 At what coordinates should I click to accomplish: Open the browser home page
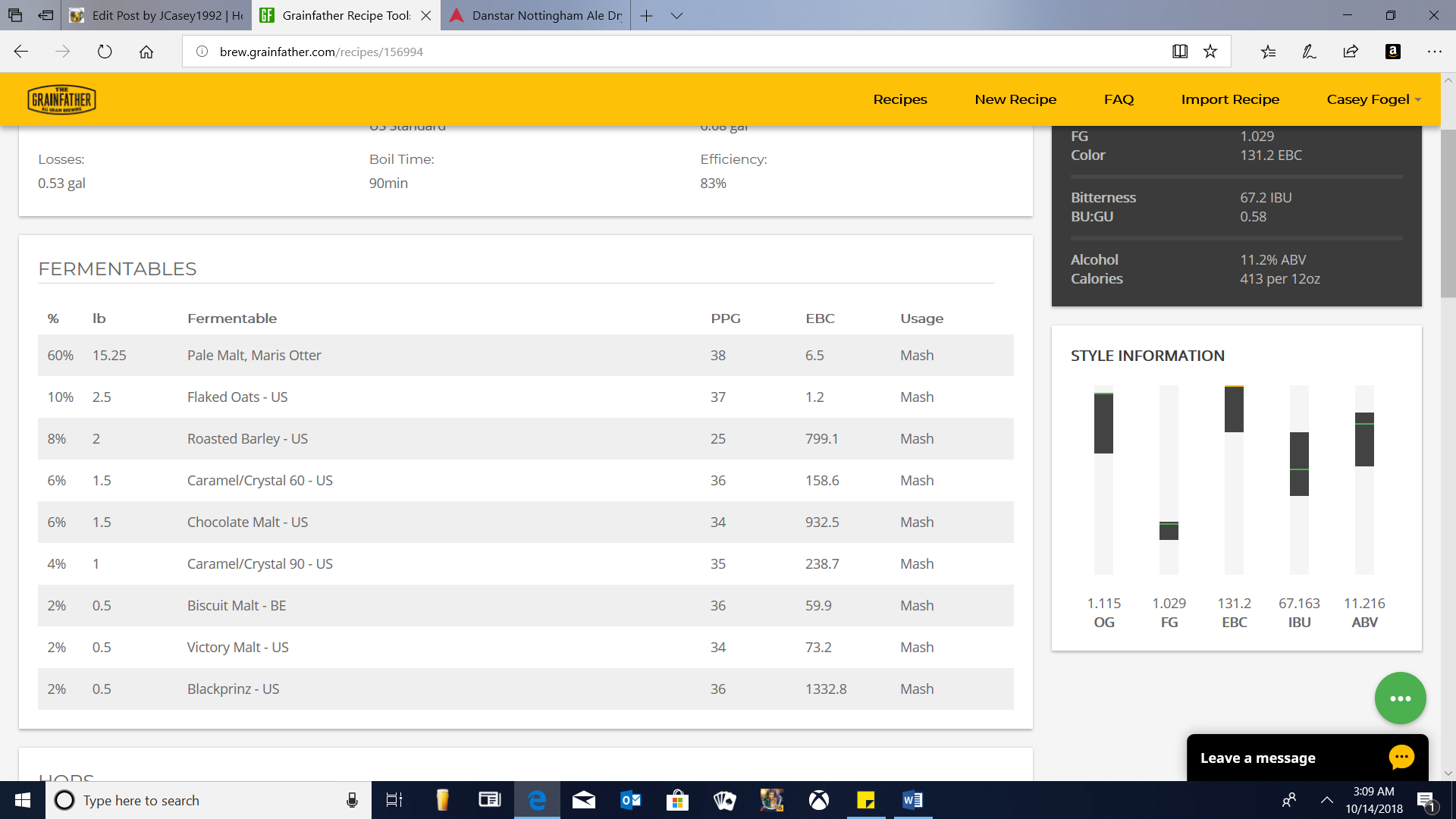click(x=146, y=52)
